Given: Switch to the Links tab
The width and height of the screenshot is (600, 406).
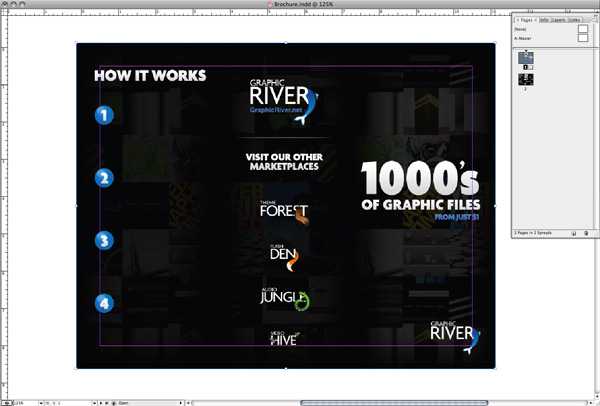Looking at the screenshot, I should tap(574, 20).
